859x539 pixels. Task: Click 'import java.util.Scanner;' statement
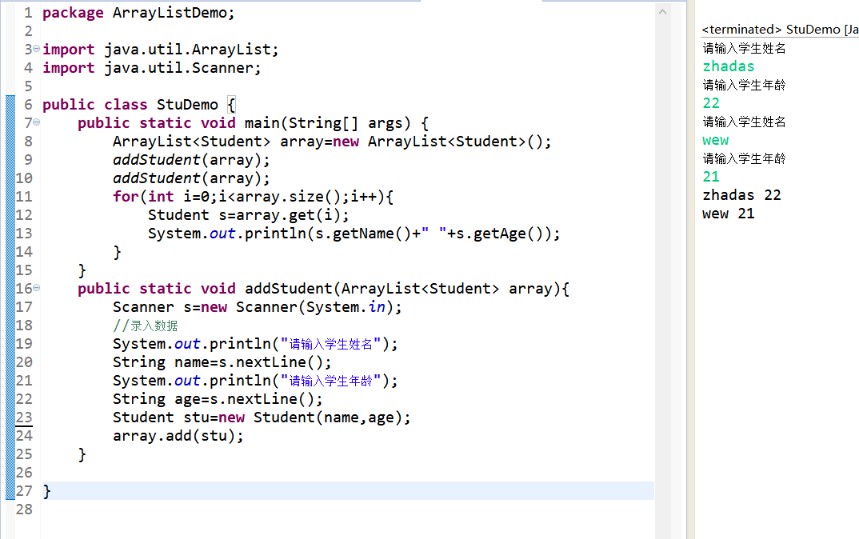click(152, 68)
